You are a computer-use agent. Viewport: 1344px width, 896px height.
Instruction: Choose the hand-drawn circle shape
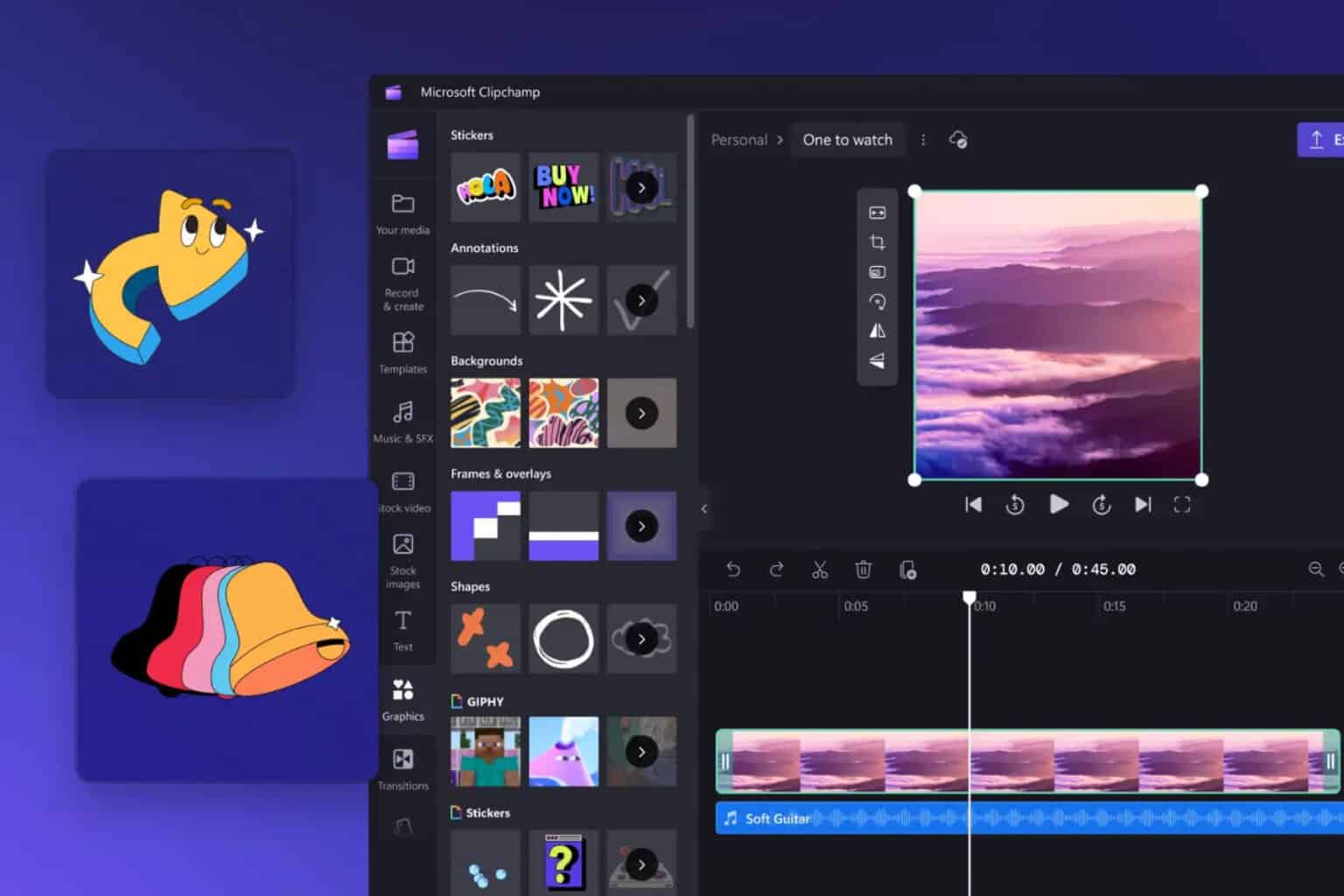(563, 639)
